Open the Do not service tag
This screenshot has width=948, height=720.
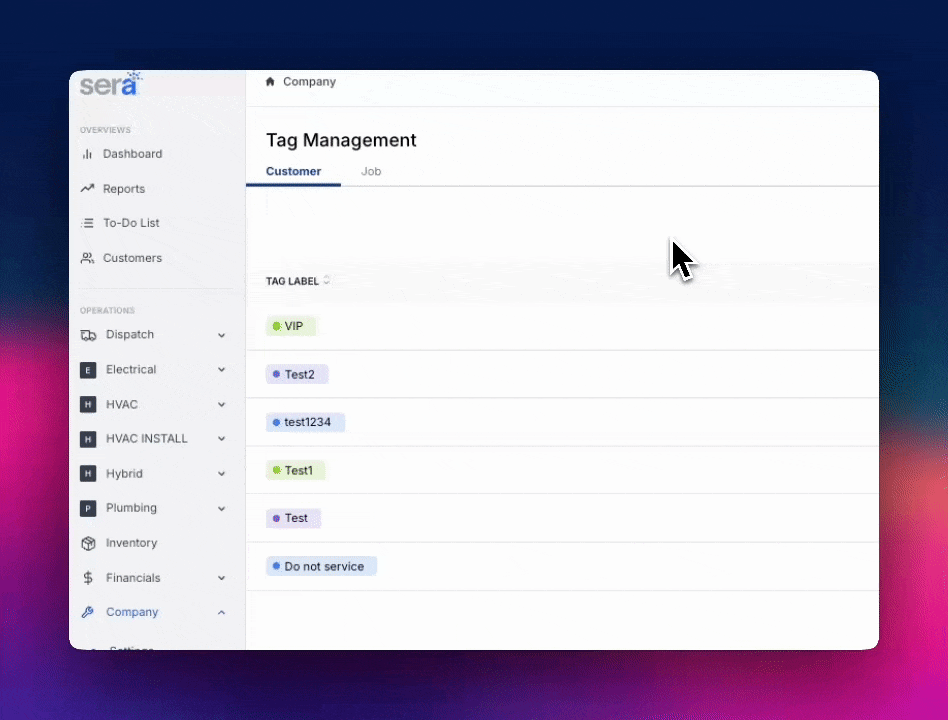322,566
